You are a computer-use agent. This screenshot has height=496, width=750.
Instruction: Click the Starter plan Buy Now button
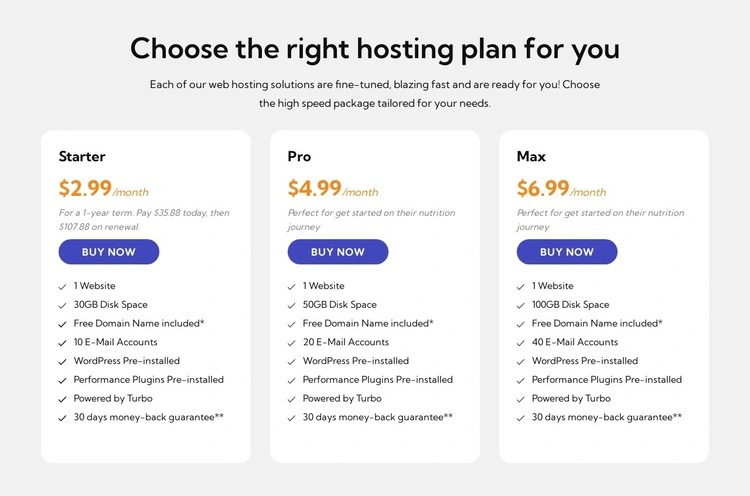pos(108,252)
